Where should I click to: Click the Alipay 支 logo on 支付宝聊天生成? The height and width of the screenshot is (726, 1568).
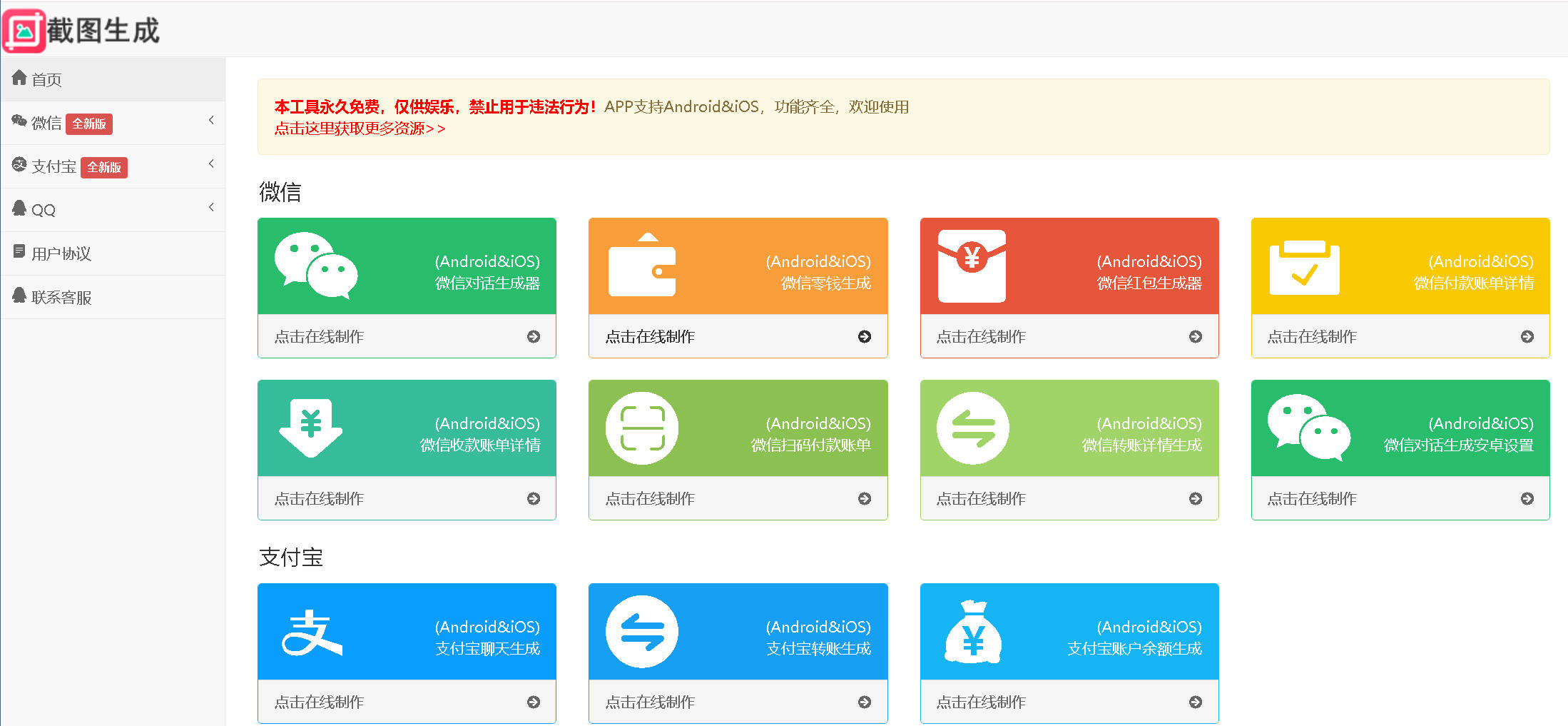312,632
